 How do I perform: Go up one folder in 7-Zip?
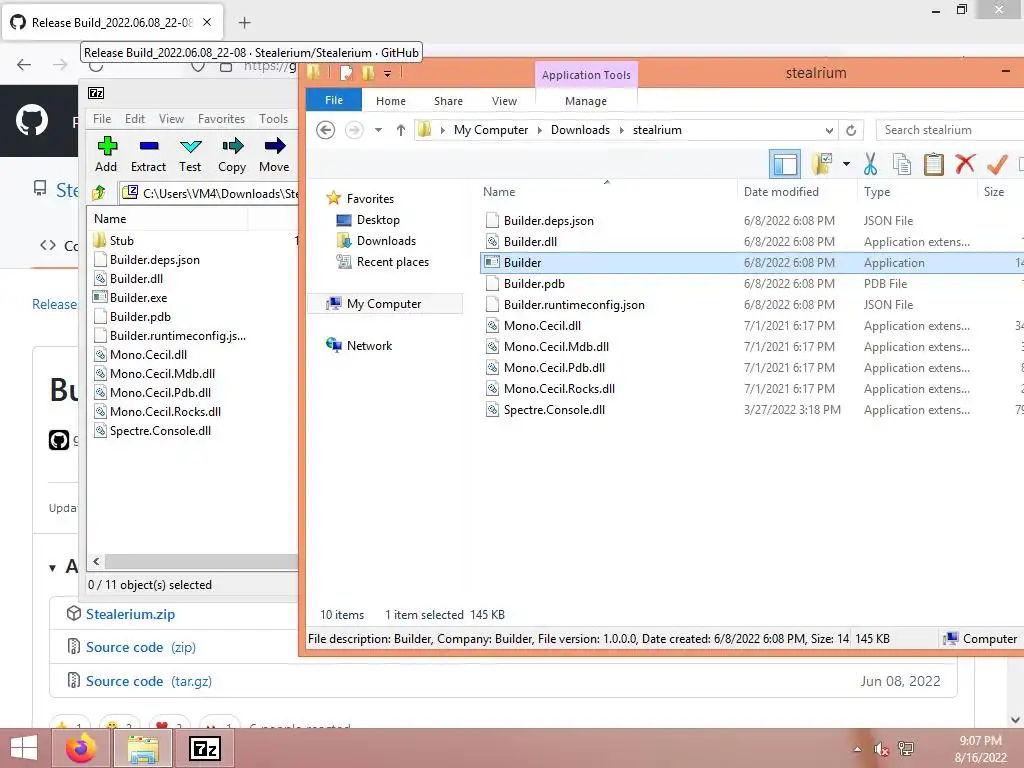tap(99, 193)
